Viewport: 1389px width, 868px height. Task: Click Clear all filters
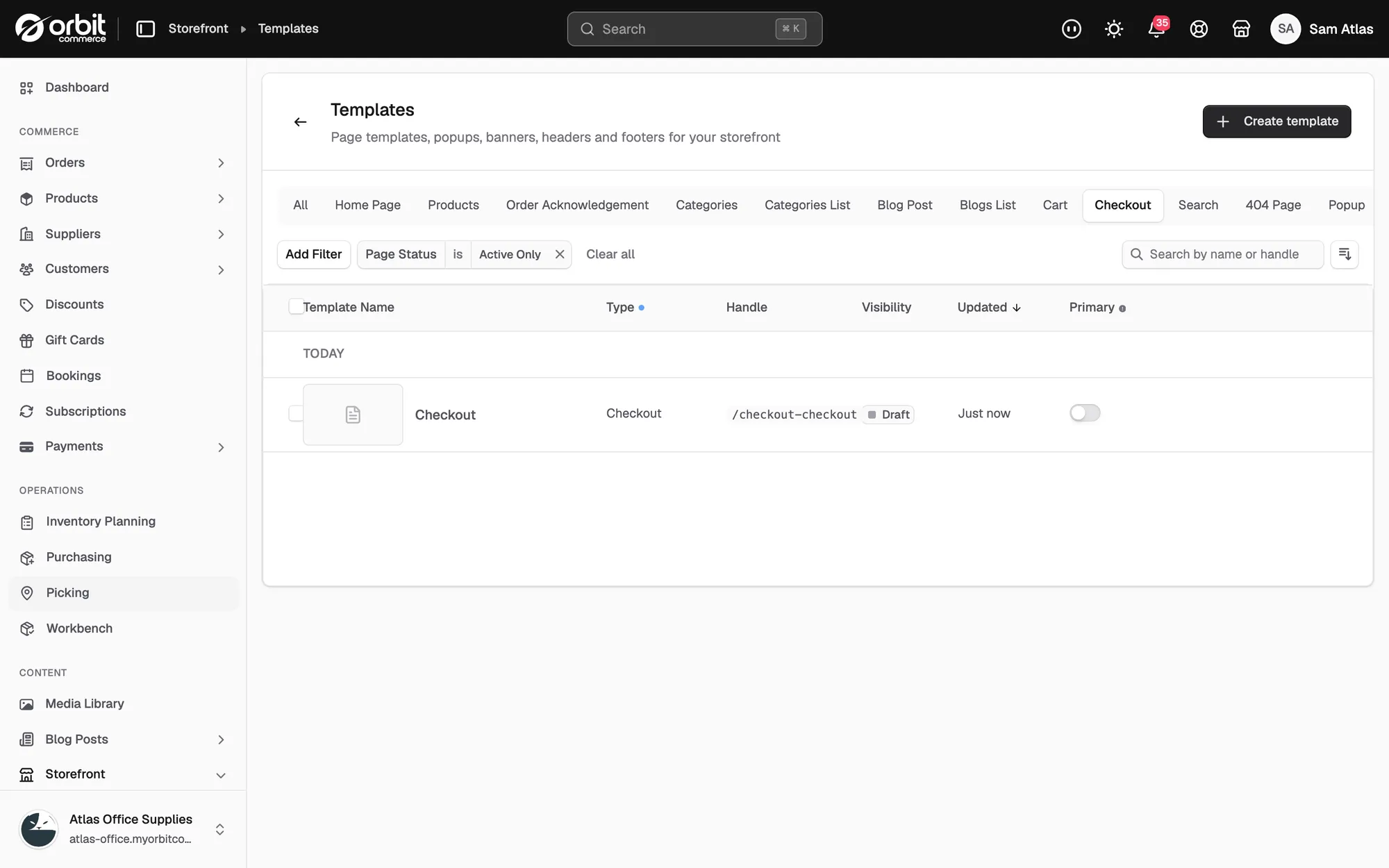610,254
